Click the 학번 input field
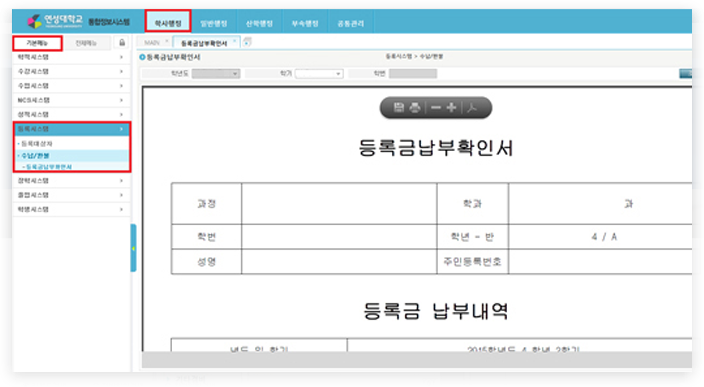The image size is (704, 387). (x=413, y=74)
